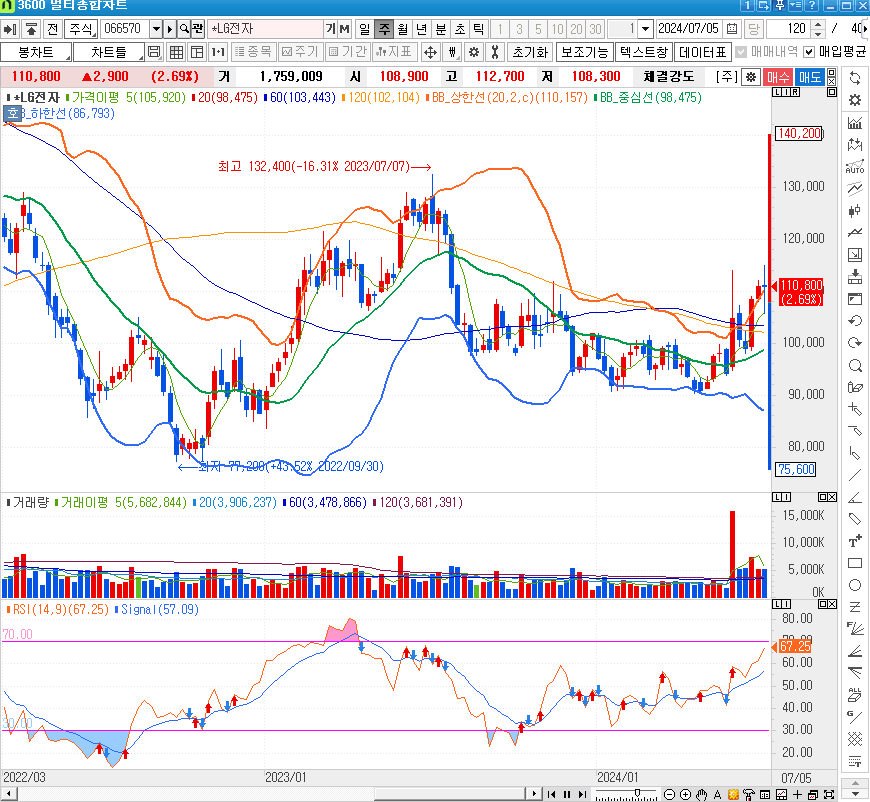Increase the bar count 120 stepper
870x802 pixels.
click(818, 24)
